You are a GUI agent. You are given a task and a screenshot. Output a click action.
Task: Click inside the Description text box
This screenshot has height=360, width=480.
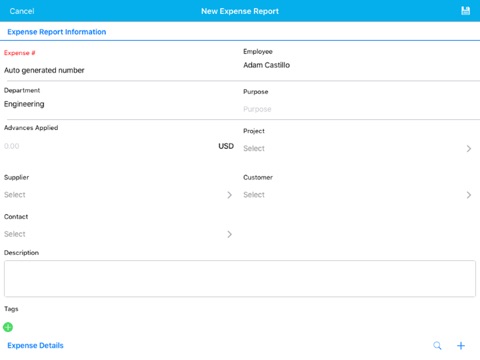(x=240, y=279)
